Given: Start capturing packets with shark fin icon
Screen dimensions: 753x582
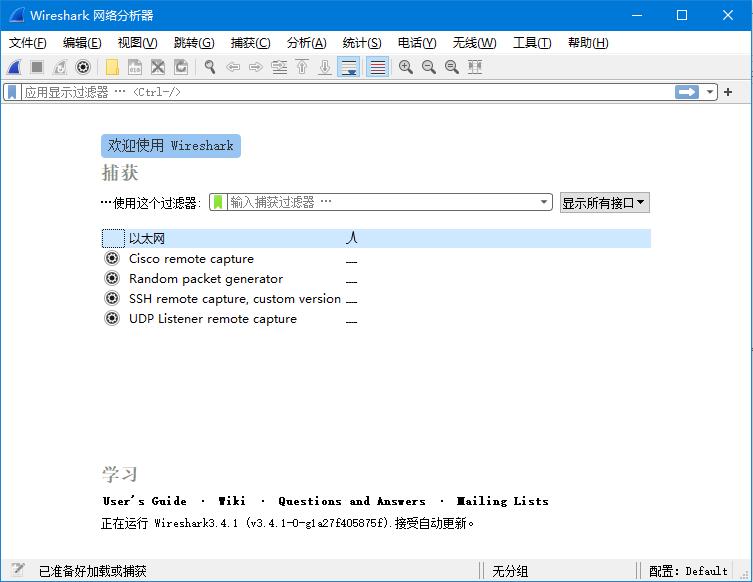Looking at the screenshot, I should (14, 67).
